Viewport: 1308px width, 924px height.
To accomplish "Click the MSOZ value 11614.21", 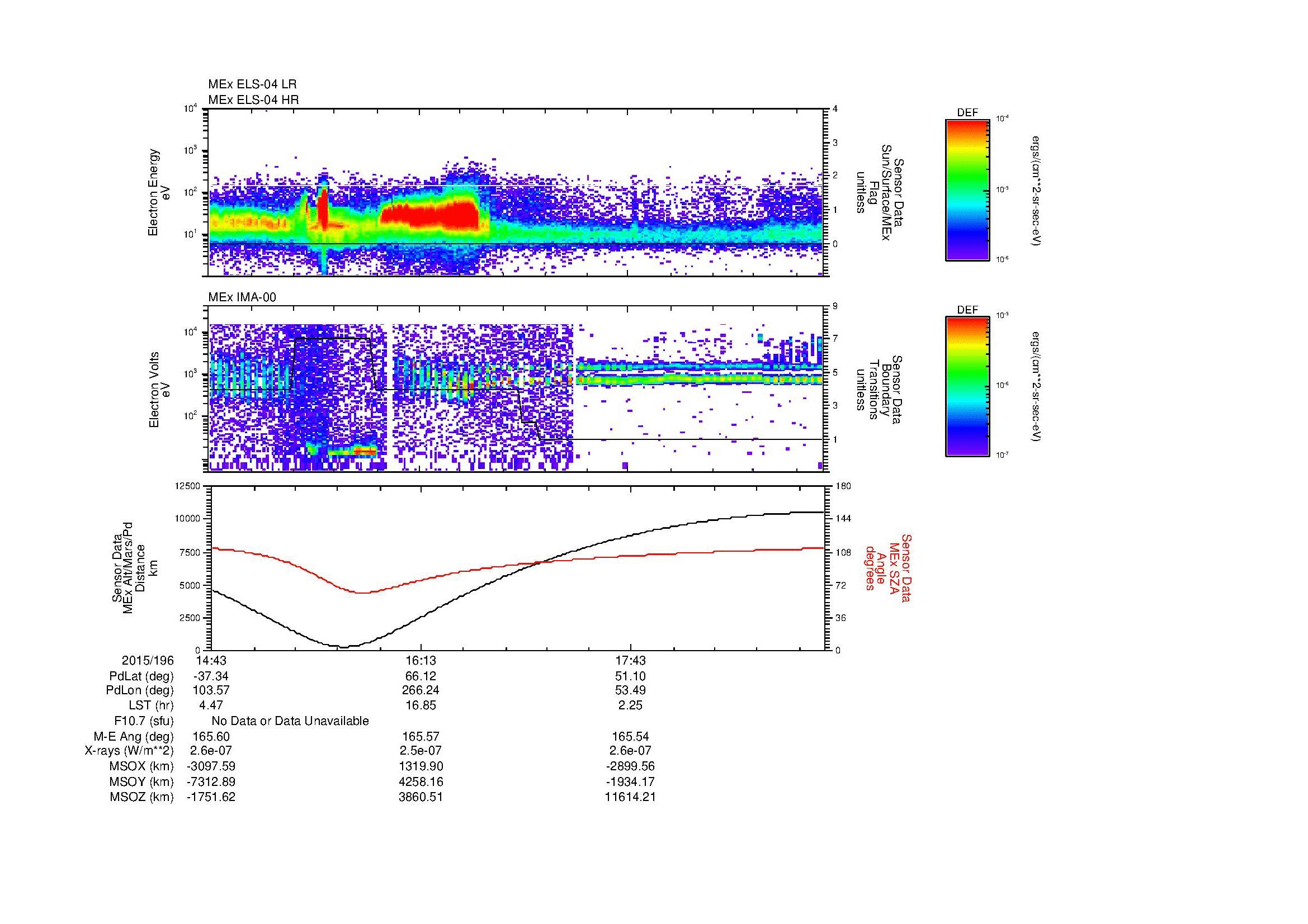I will click(631, 797).
